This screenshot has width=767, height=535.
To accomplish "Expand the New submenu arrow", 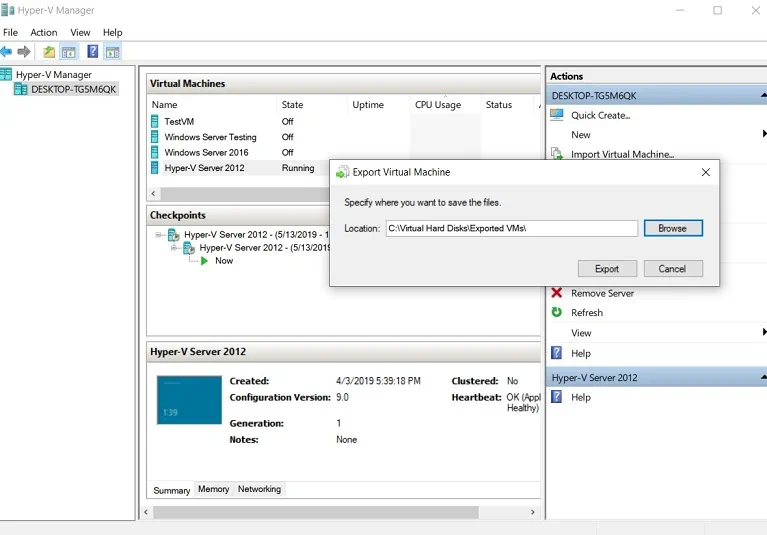I will (x=763, y=134).
